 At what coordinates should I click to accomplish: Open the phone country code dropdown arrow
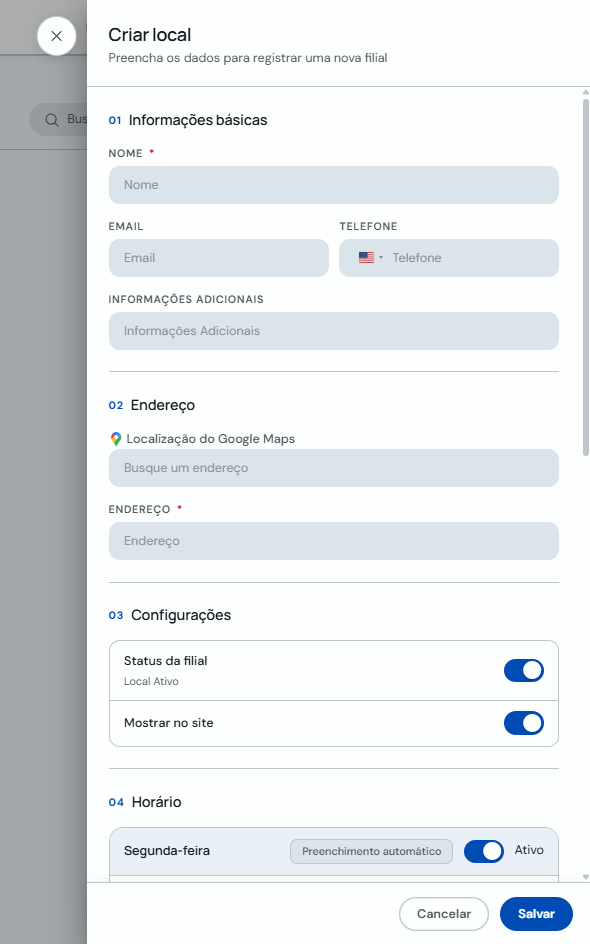(x=381, y=258)
